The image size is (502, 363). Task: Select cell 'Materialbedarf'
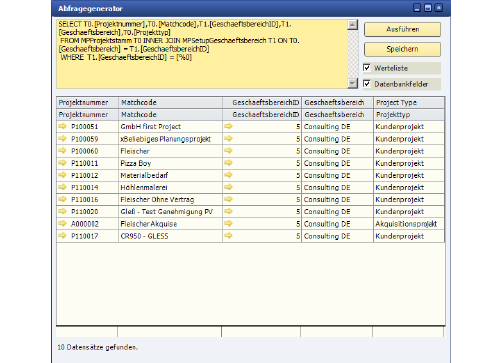(x=170, y=175)
